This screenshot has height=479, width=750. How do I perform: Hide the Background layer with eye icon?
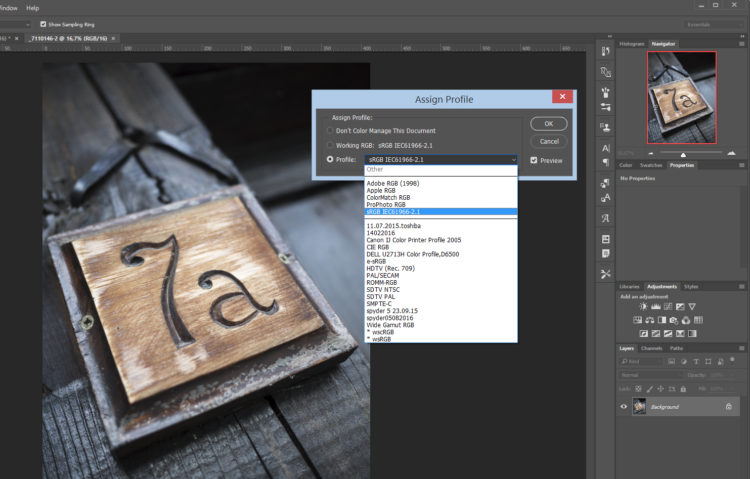(x=624, y=407)
